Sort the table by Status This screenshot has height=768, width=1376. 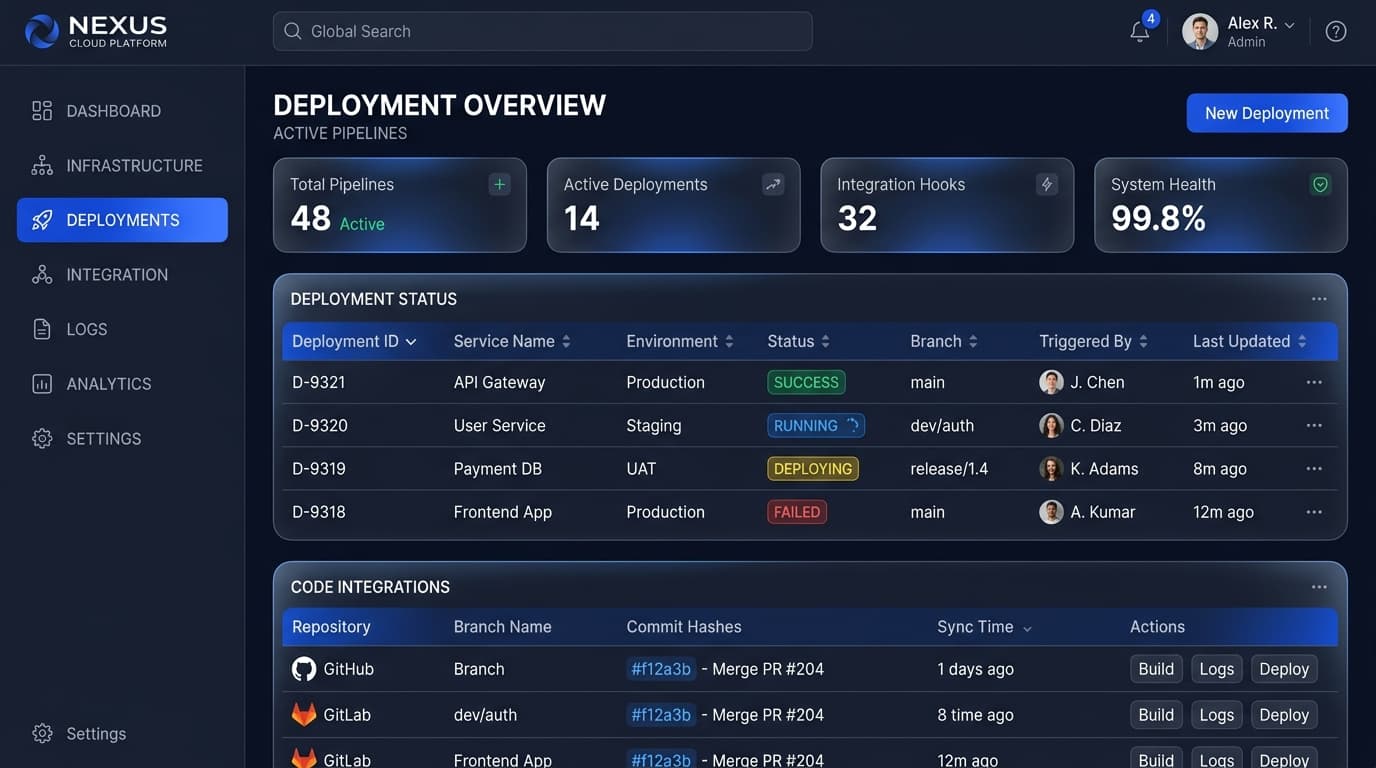pyautogui.click(x=798, y=341)
